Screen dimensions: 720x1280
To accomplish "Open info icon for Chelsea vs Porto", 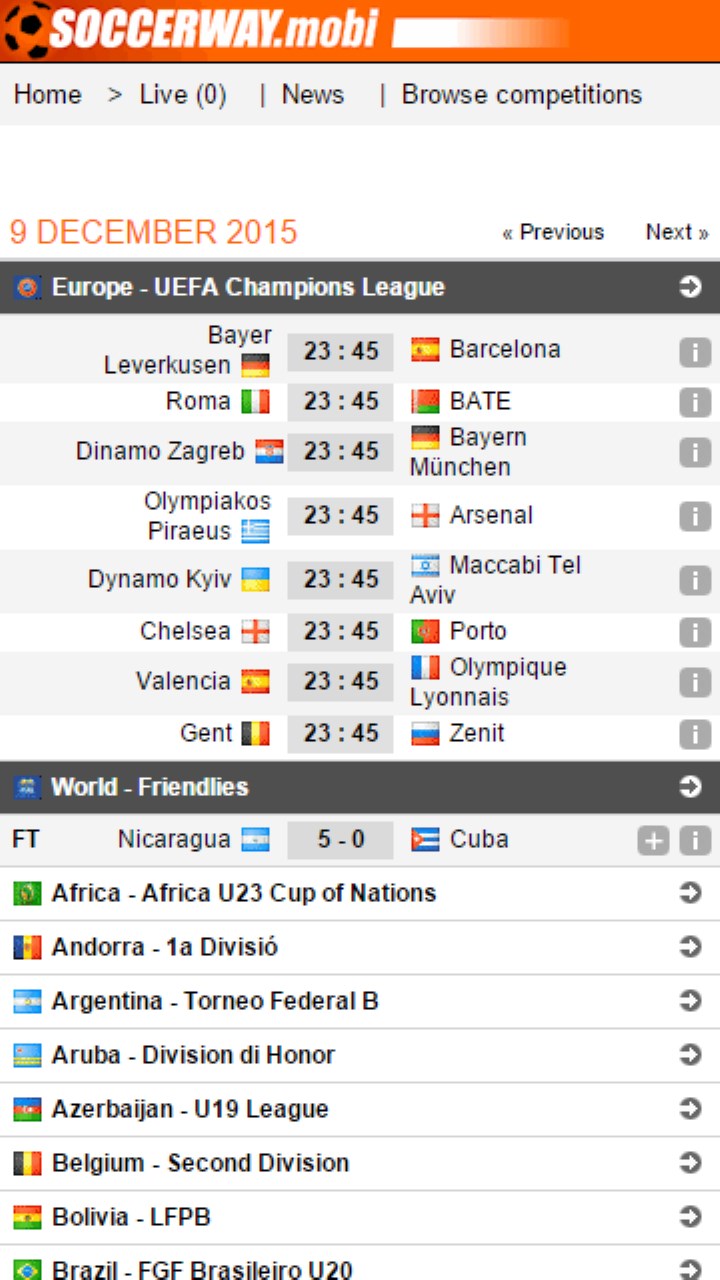I will [x=694, y=632].
